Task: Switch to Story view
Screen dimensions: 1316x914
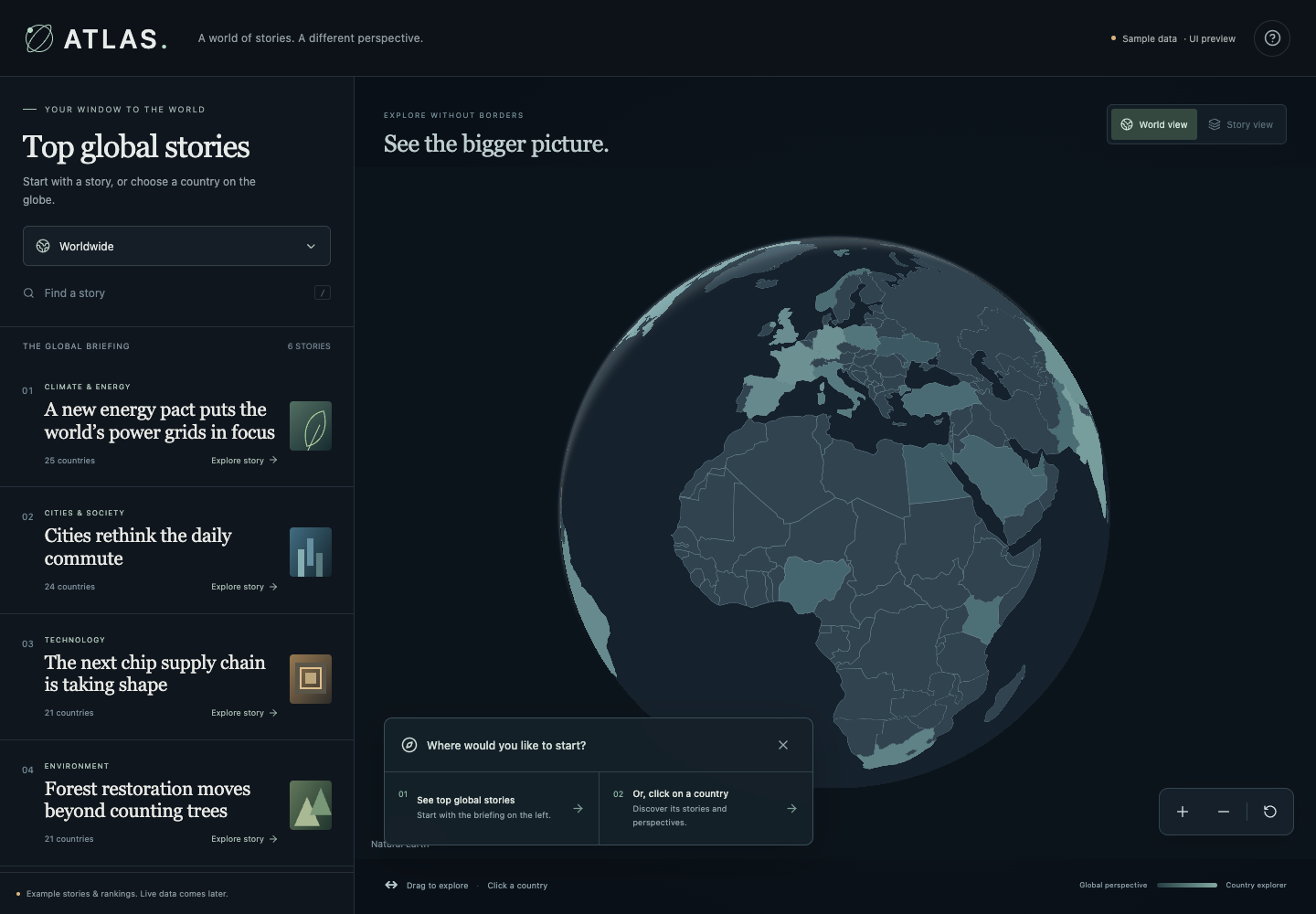Action: point(1241,124)
